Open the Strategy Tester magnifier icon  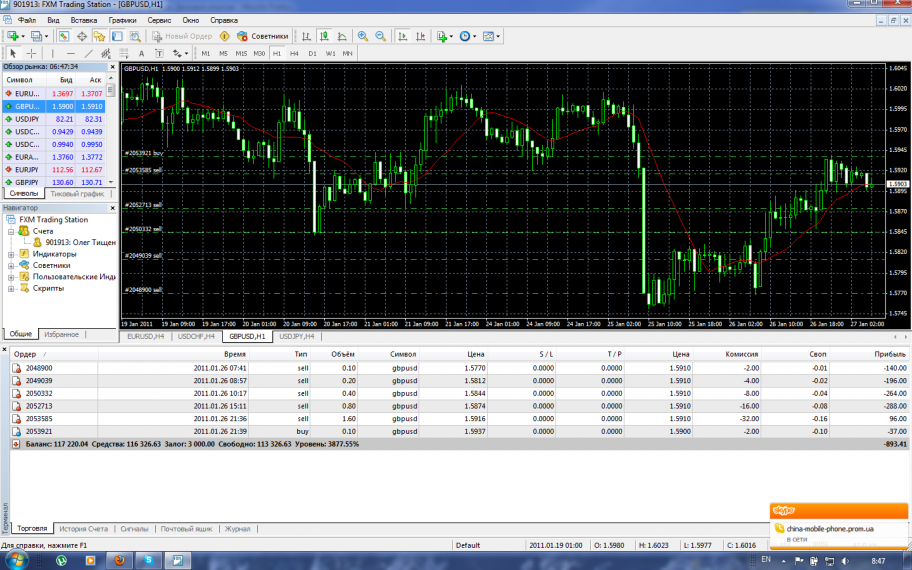click(135, 36)
